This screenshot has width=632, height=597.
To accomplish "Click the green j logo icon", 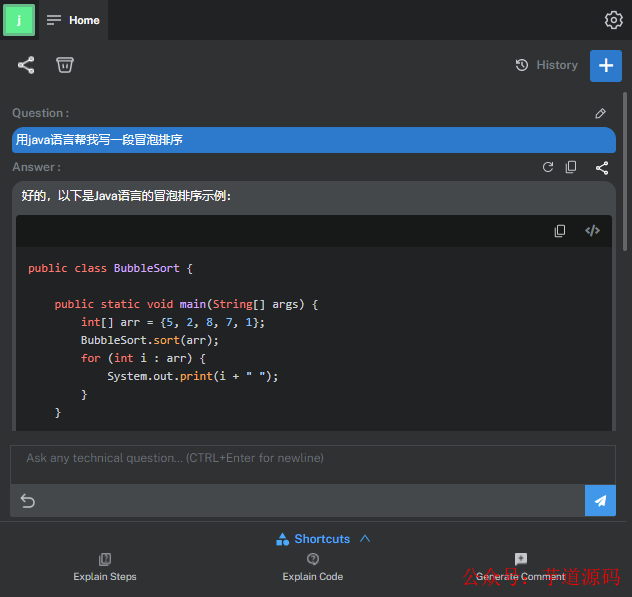I will (19, 20).
